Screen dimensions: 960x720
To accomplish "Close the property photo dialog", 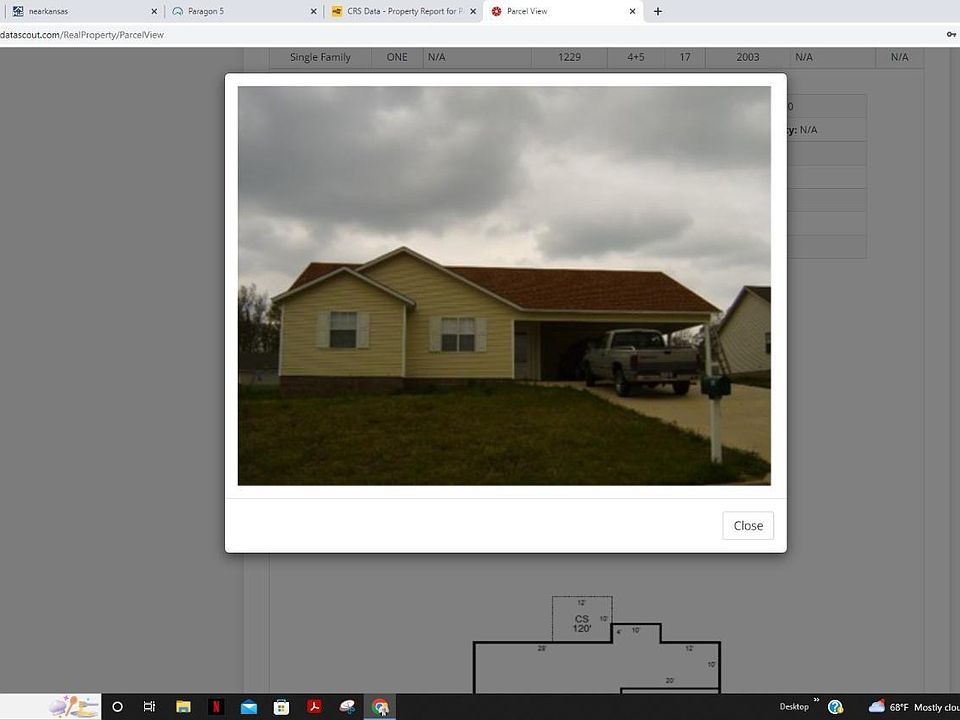I will point(748,525).
